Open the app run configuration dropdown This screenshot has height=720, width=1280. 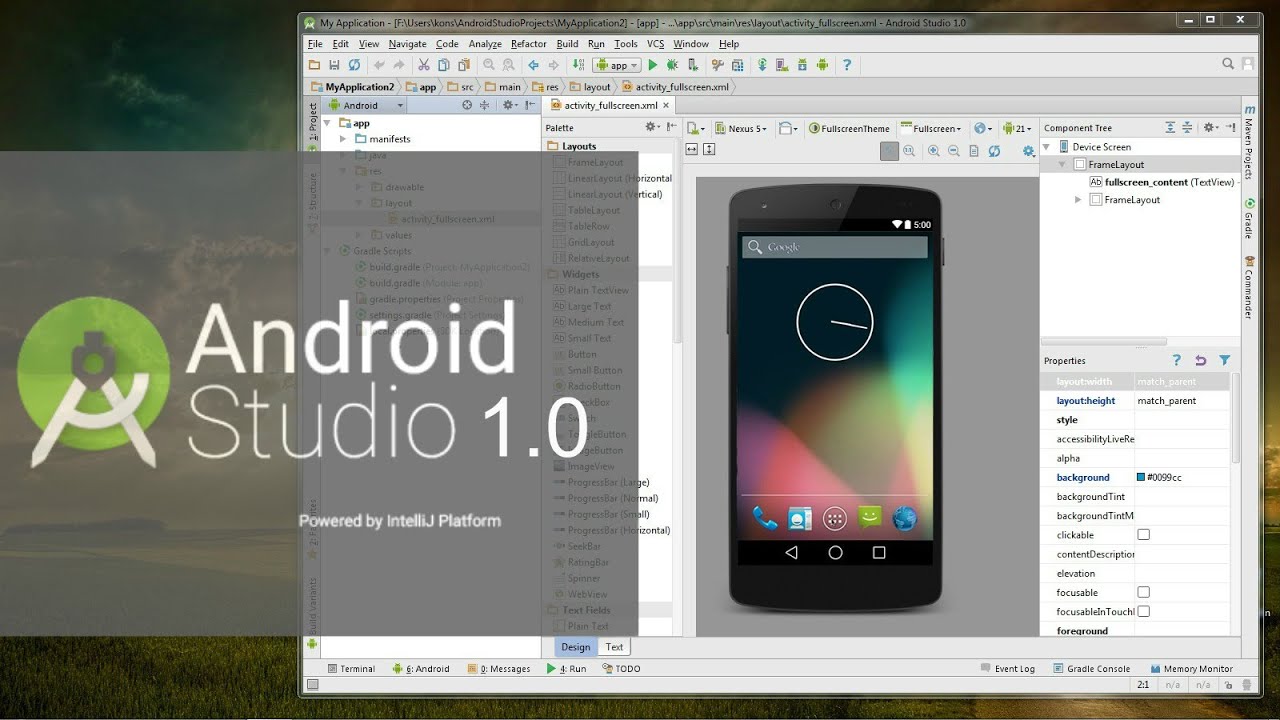pos(617,65)
